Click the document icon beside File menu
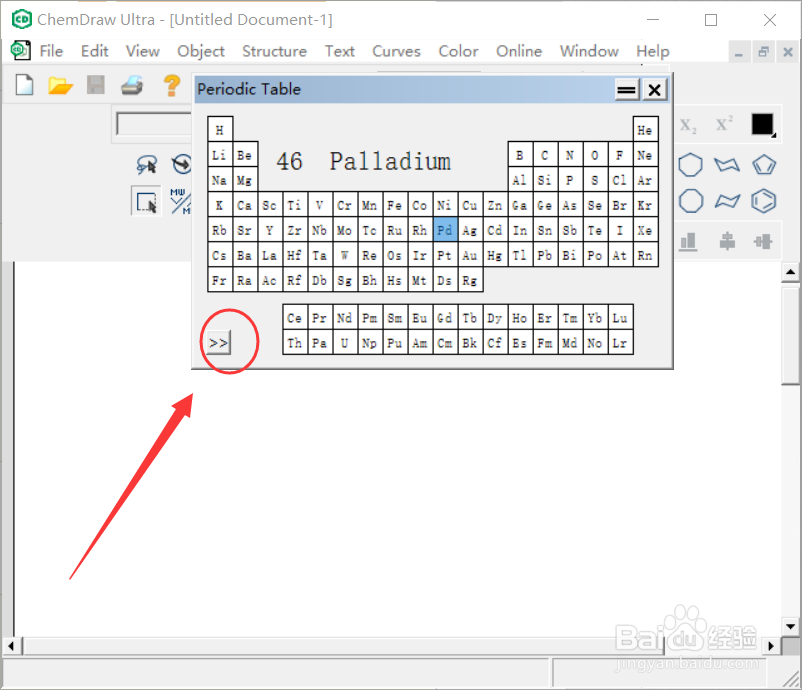The width and height of the screenshot is (802, 690). pos(20,51)
